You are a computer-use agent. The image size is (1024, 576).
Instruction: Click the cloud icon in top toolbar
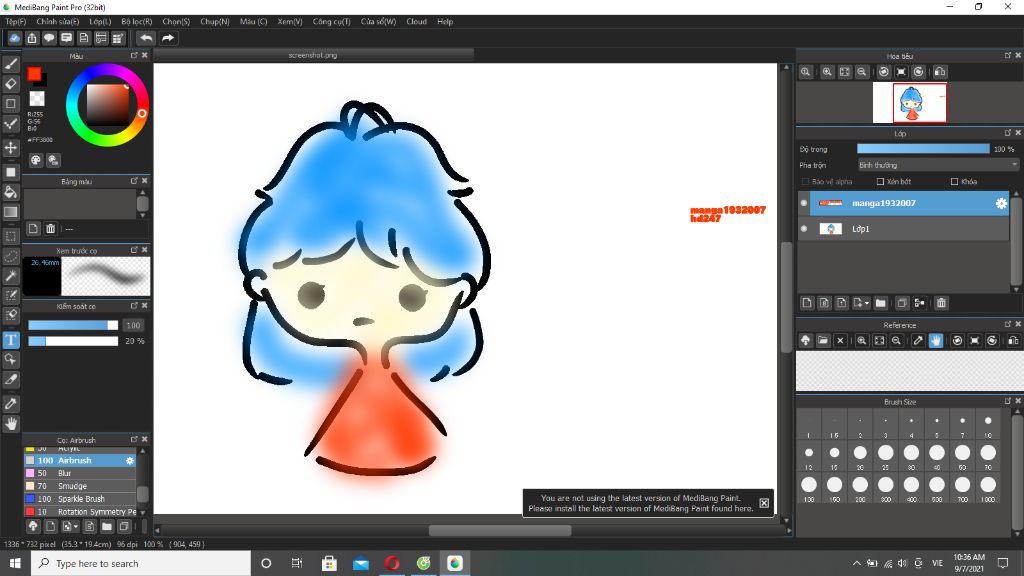(14, 38)
